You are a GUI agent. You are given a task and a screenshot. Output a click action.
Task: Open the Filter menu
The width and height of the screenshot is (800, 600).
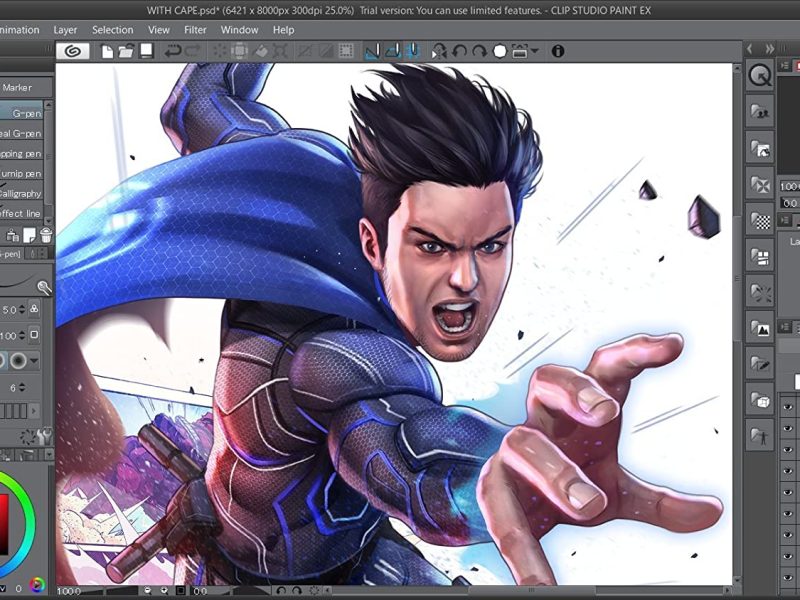click(195, 30)
